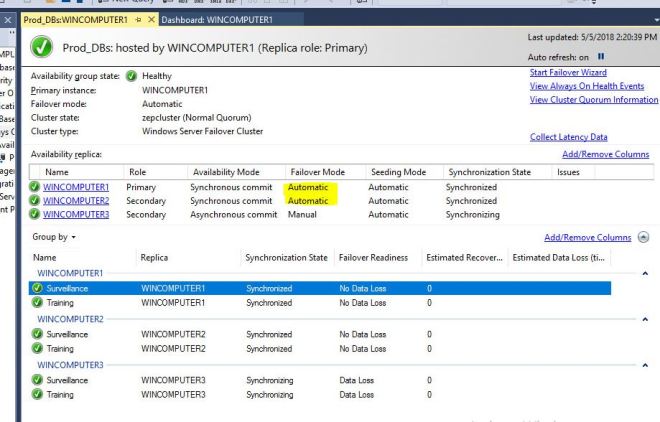Sort by the Synchronization State column in database grid
Image resolution: width=660 pixels, height=422 pixels.
pos(286,257)
